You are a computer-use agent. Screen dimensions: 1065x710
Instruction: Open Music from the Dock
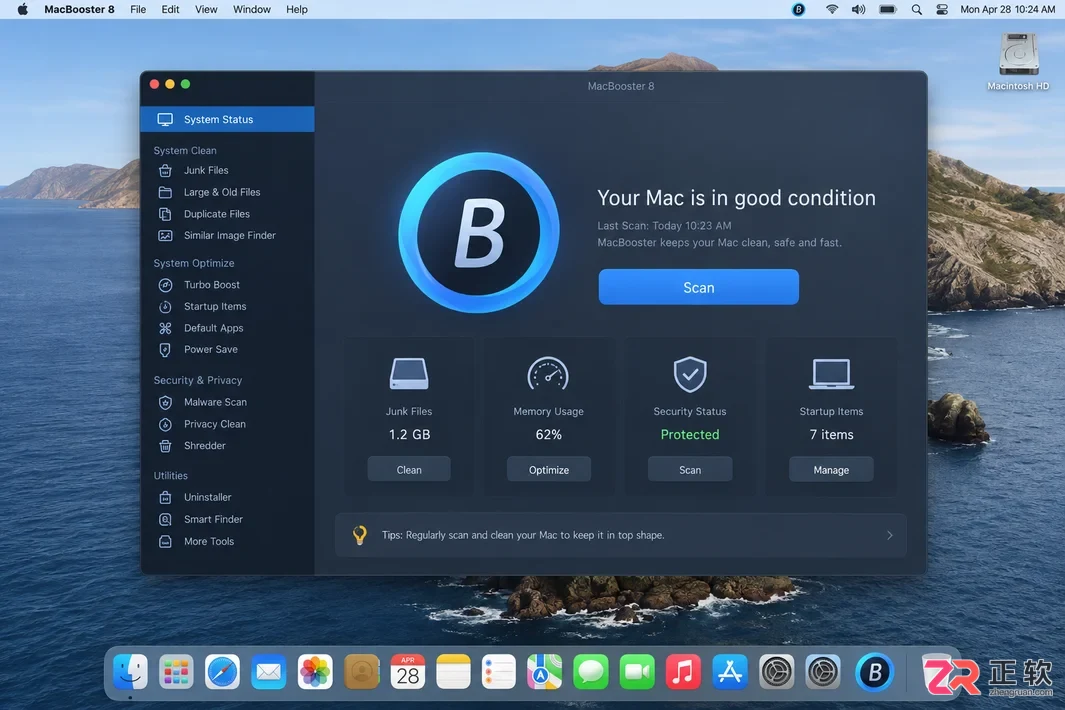[x=683, y=673]
